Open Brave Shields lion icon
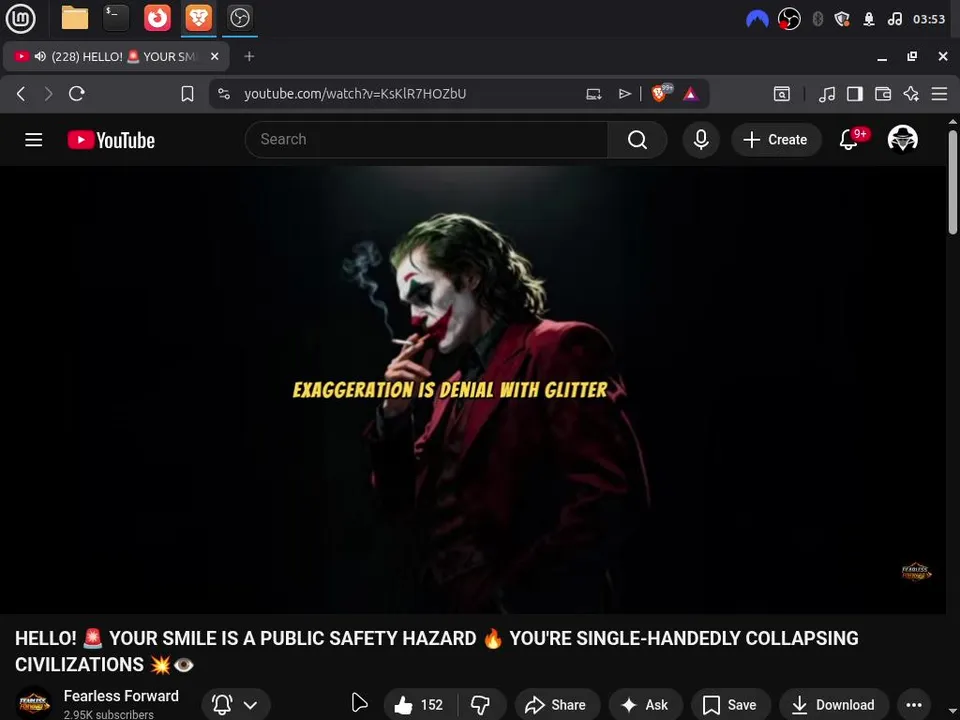Screen dimensions: 960x720 pyautogui.click(x=661, y=93)
